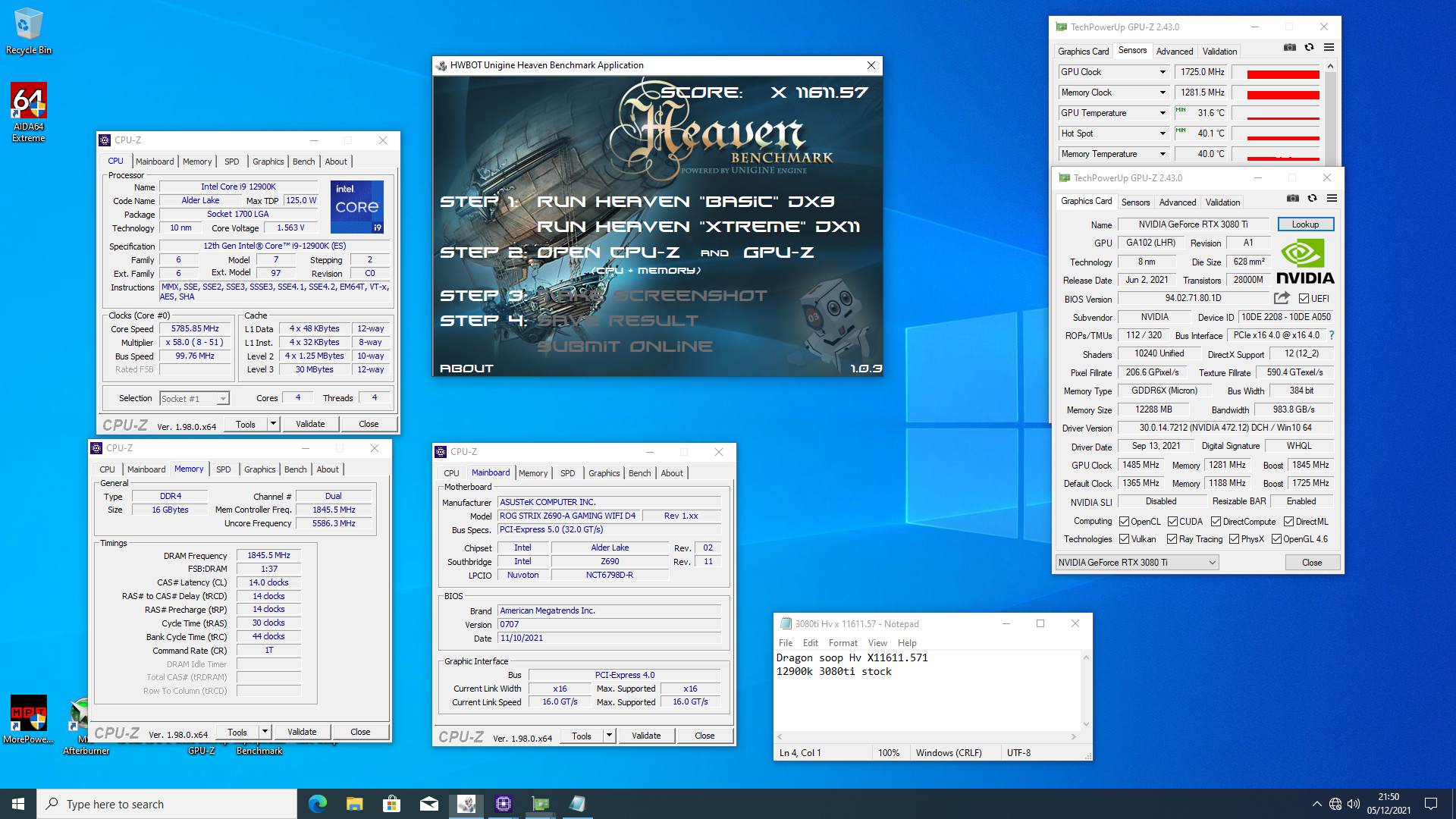Click the BIOS share/export icon in GPU-Z
This screenshot has width=1456, height=819.
1282,298
